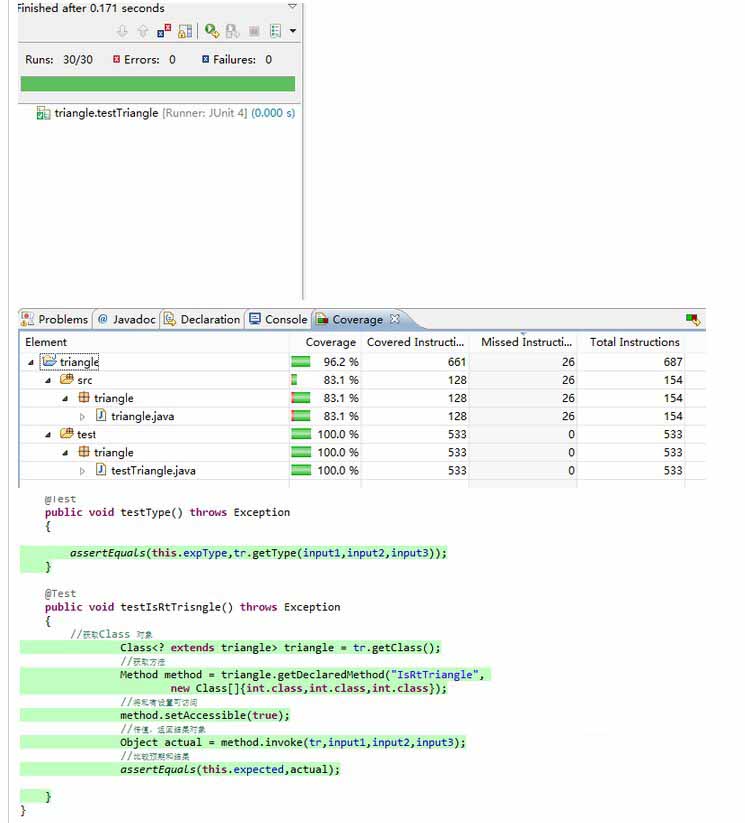The height and width of the screenshot is (823, 745).
Task: Close the Coverage tab
Action: tap(395, 319)
